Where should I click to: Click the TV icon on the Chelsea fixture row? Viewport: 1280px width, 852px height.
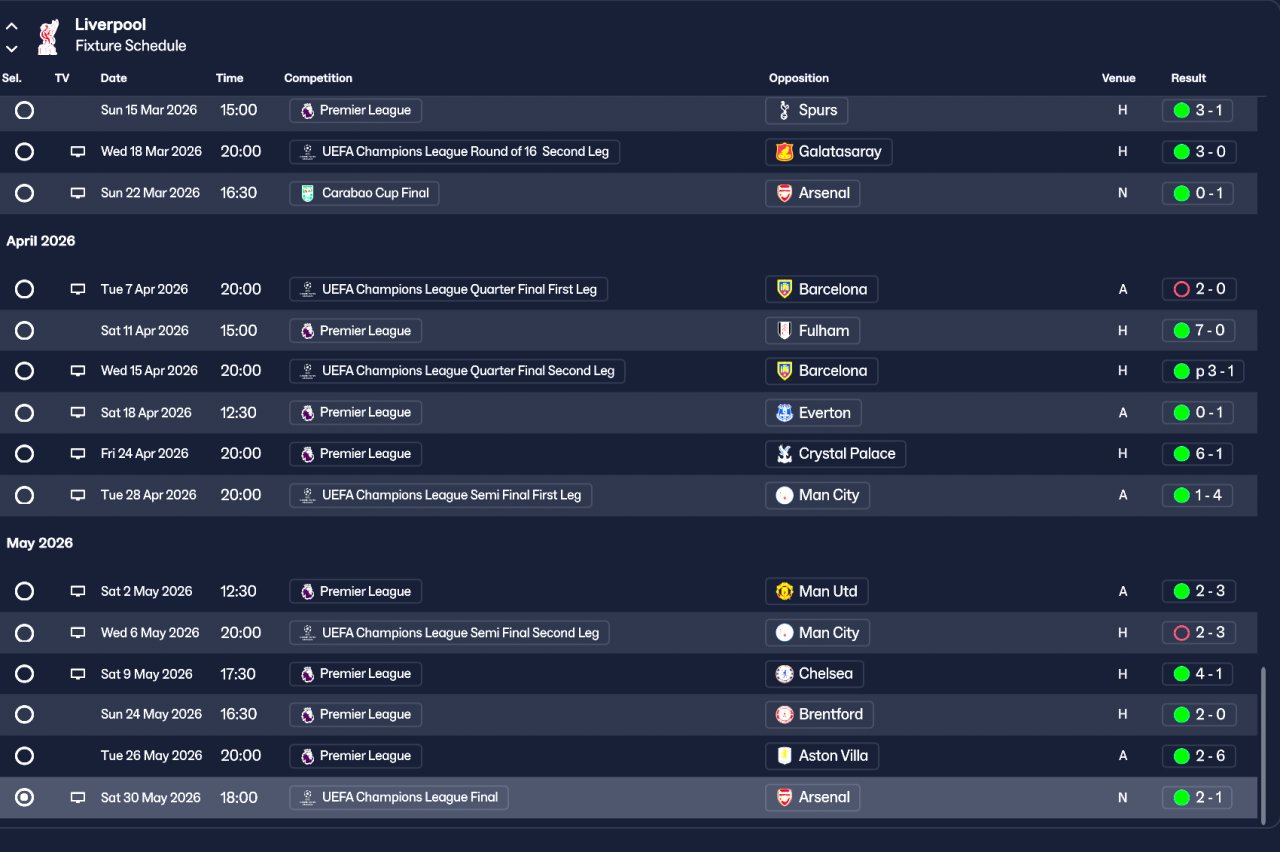tap(78, 674)
